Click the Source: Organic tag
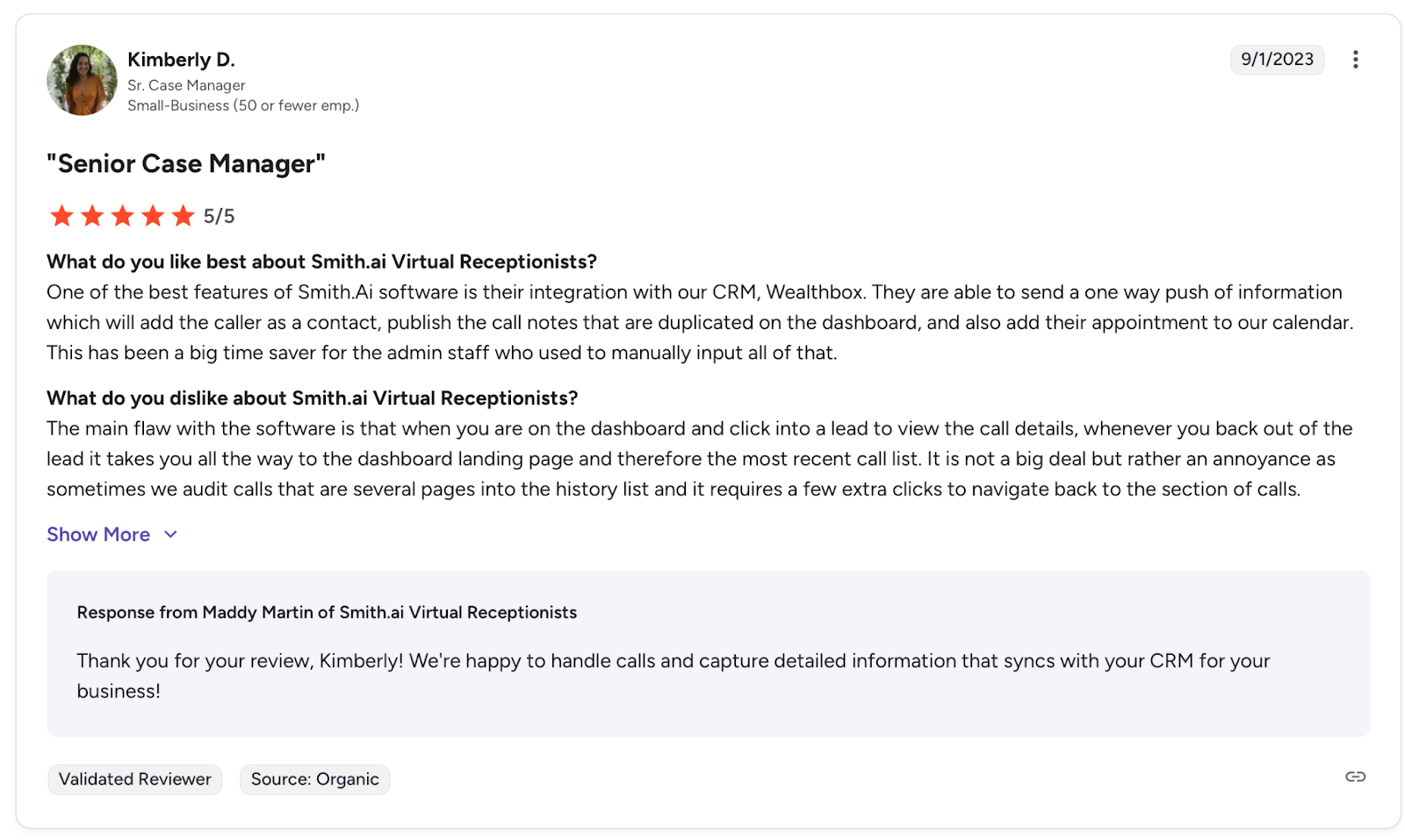Viewport: 1405px width, 840px height. point(314,779)
